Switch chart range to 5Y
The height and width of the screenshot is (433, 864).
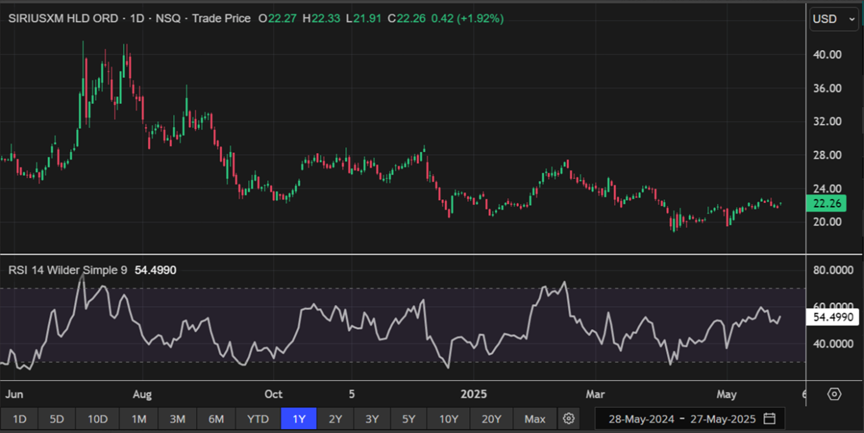[x=408, y=418]
